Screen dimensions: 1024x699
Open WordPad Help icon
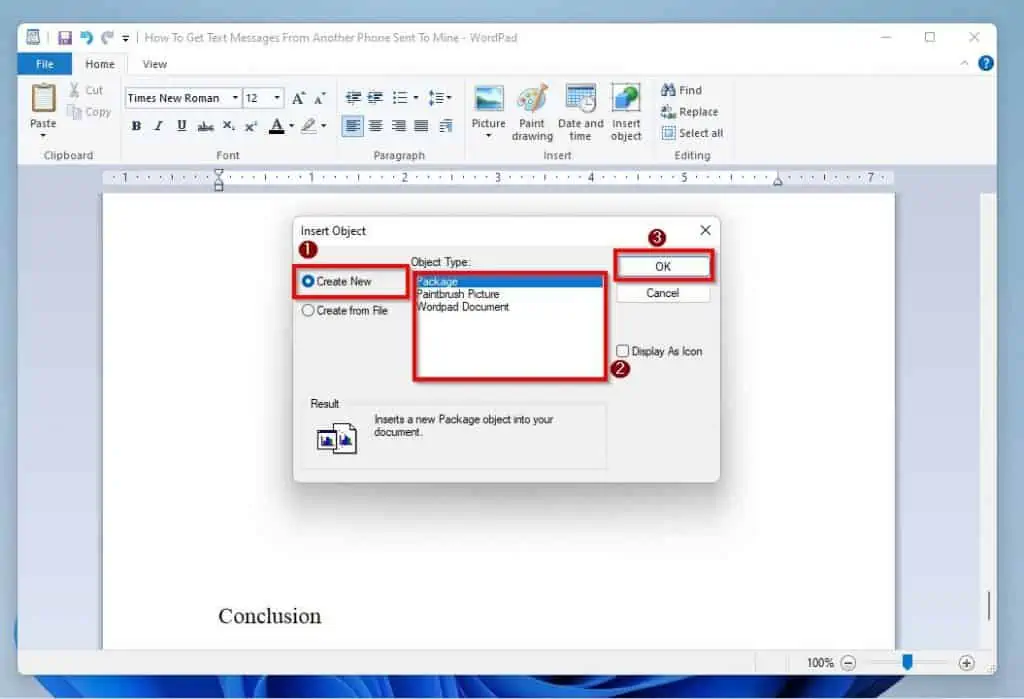click(x=985, y=63)
